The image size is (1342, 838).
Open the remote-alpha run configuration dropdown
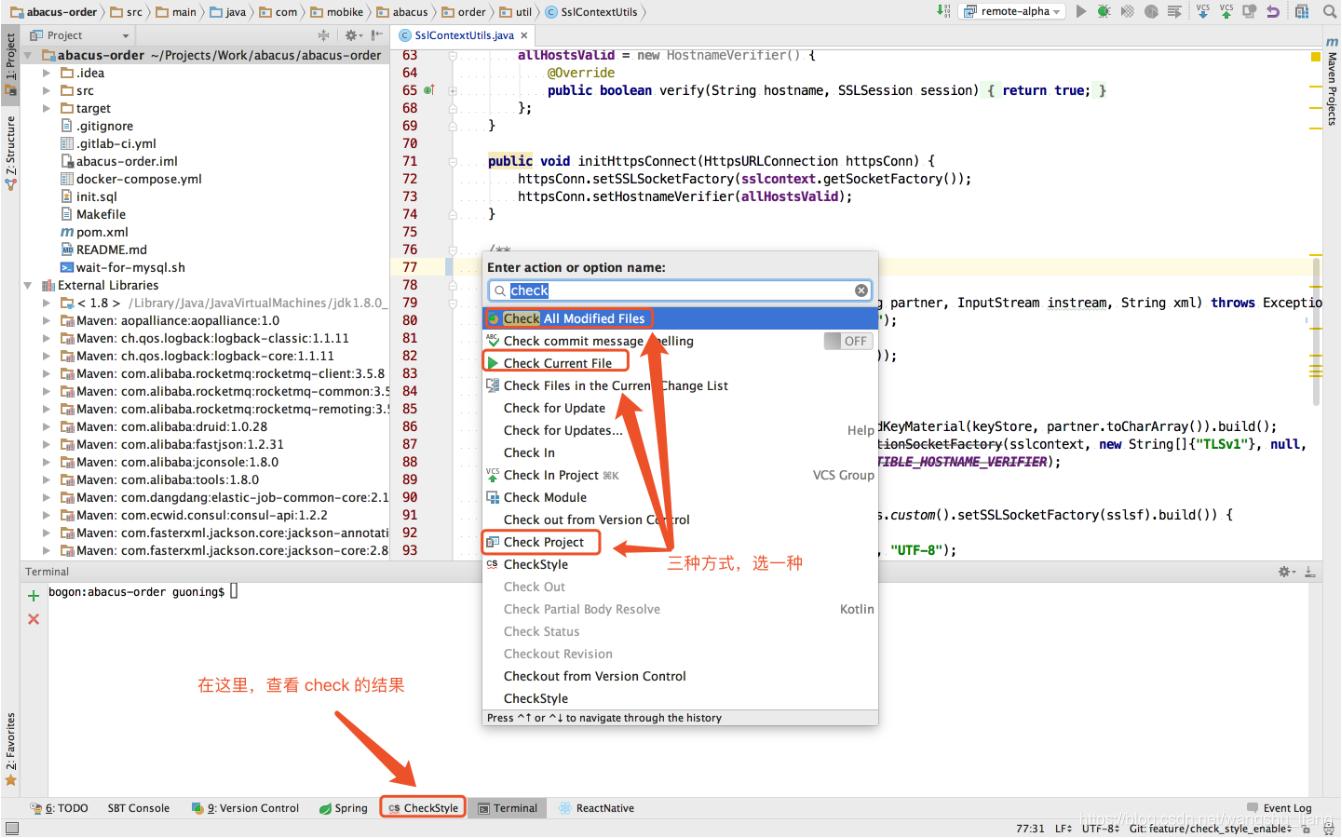pyautogui.click(x=1014, y=12)
